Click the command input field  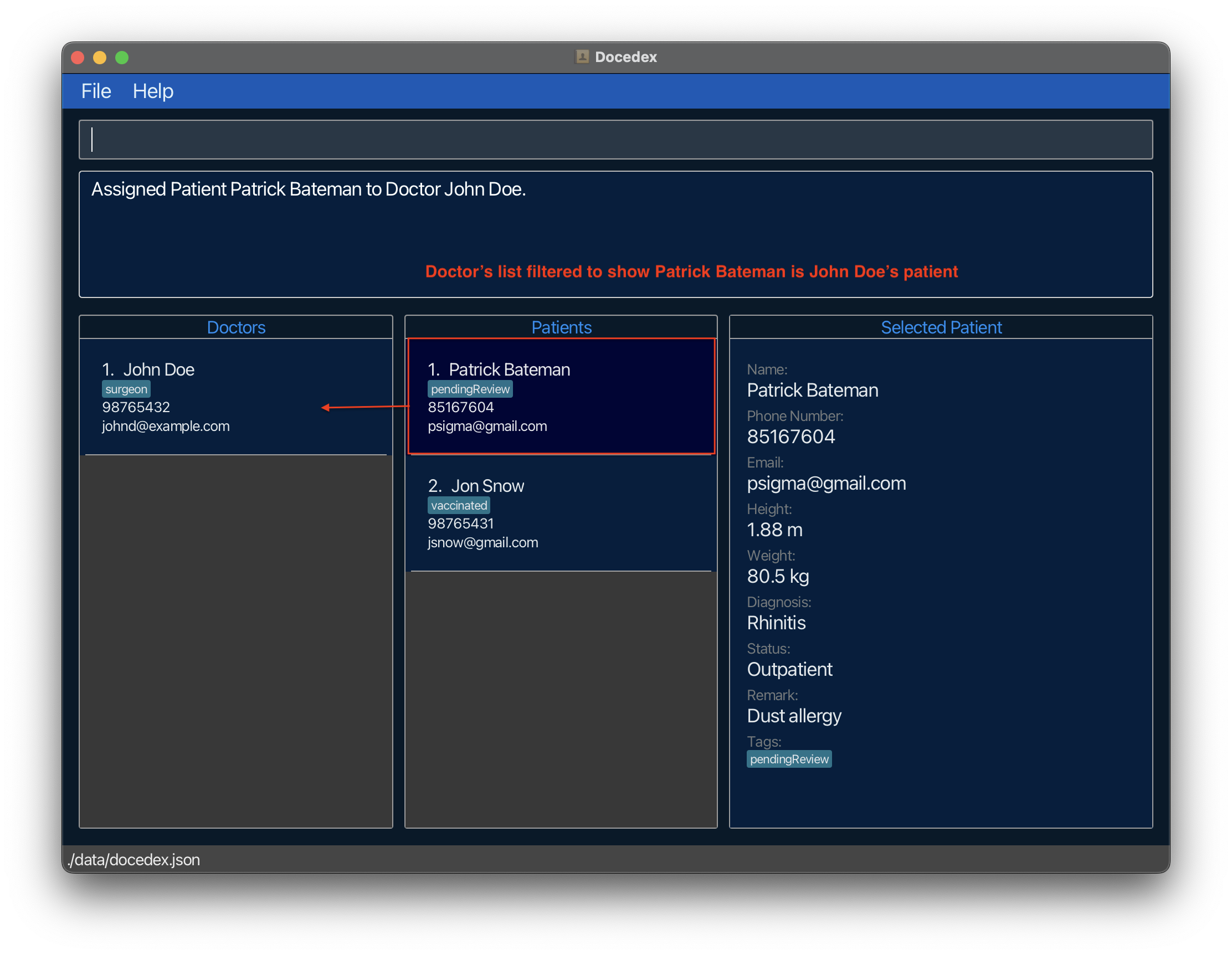[615, 140]
